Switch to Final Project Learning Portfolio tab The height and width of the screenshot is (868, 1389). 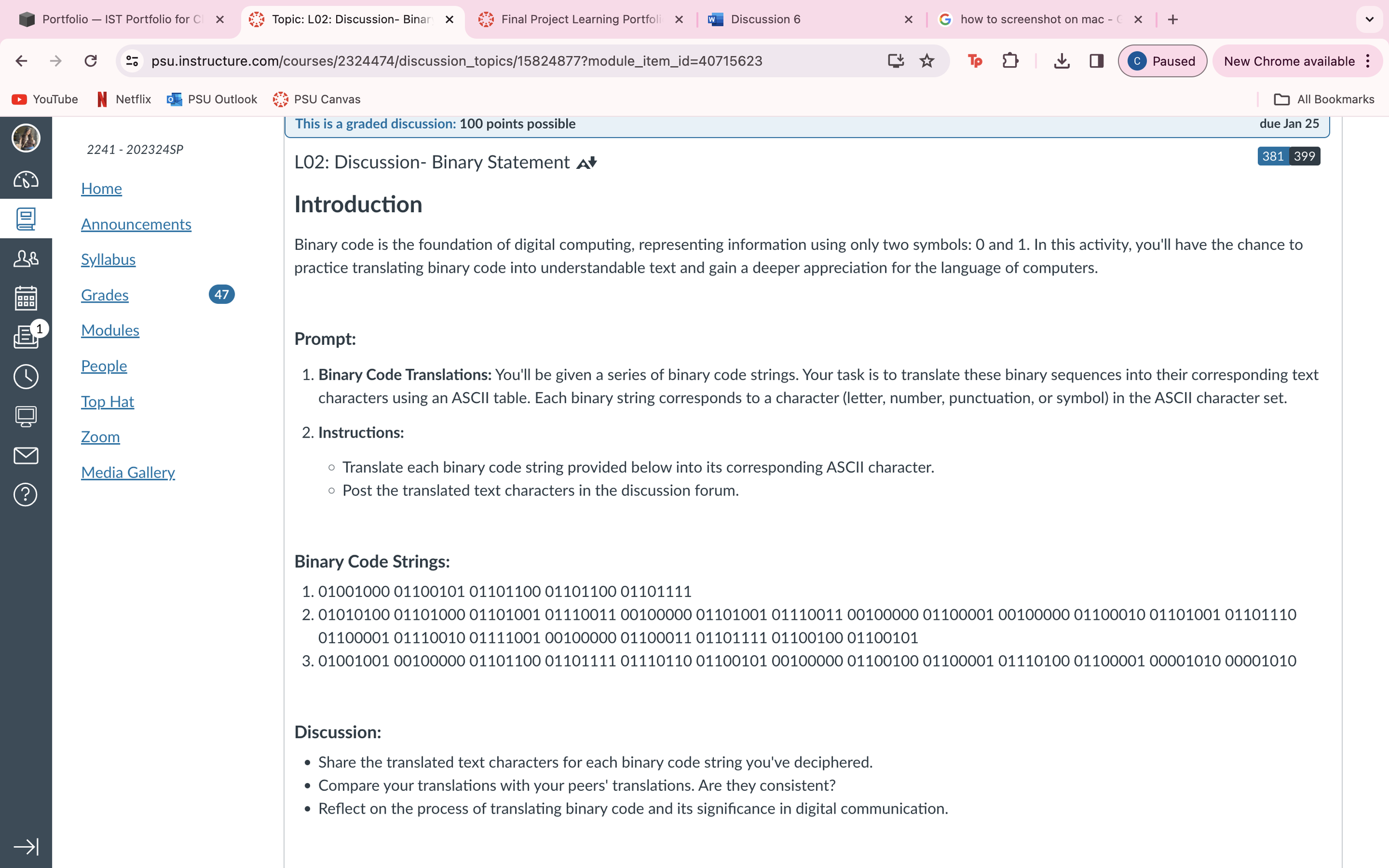[x=580, y=19]
